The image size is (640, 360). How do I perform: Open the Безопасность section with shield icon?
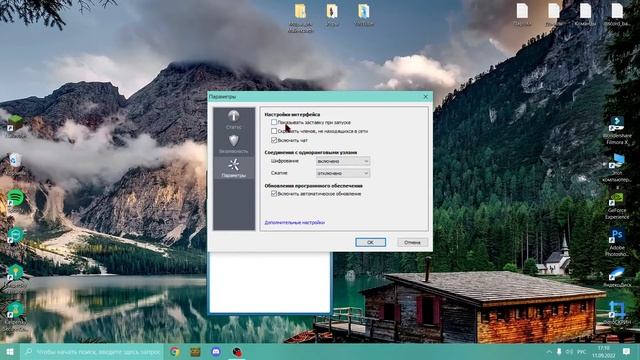click(233, 144)
